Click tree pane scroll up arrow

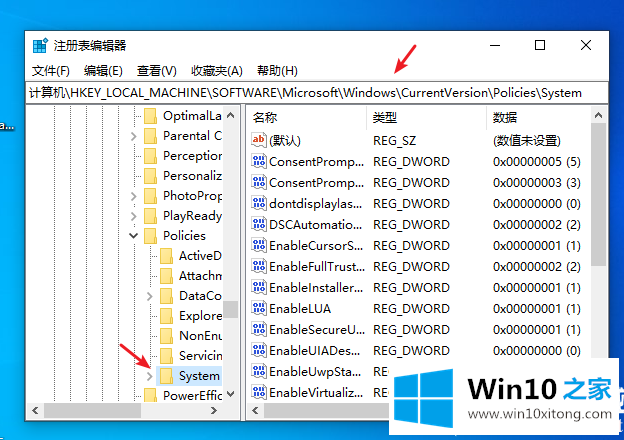click(x=230, y=115)
